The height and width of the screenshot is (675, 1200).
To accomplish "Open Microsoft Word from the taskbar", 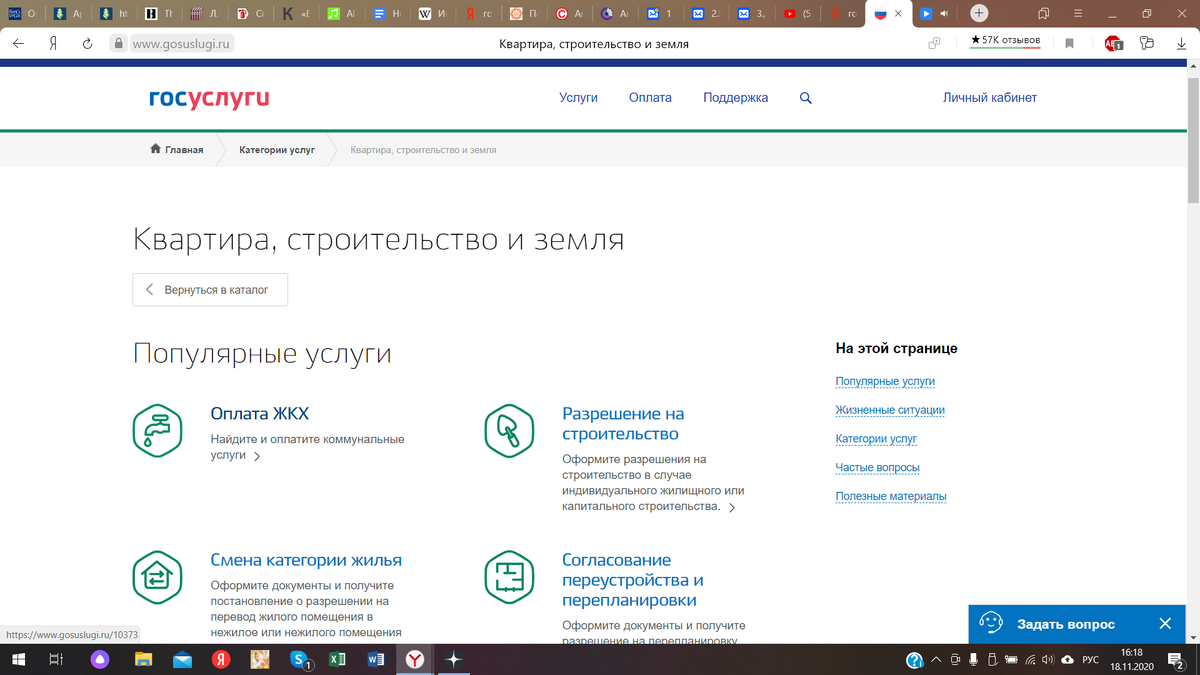I will 375,660.
